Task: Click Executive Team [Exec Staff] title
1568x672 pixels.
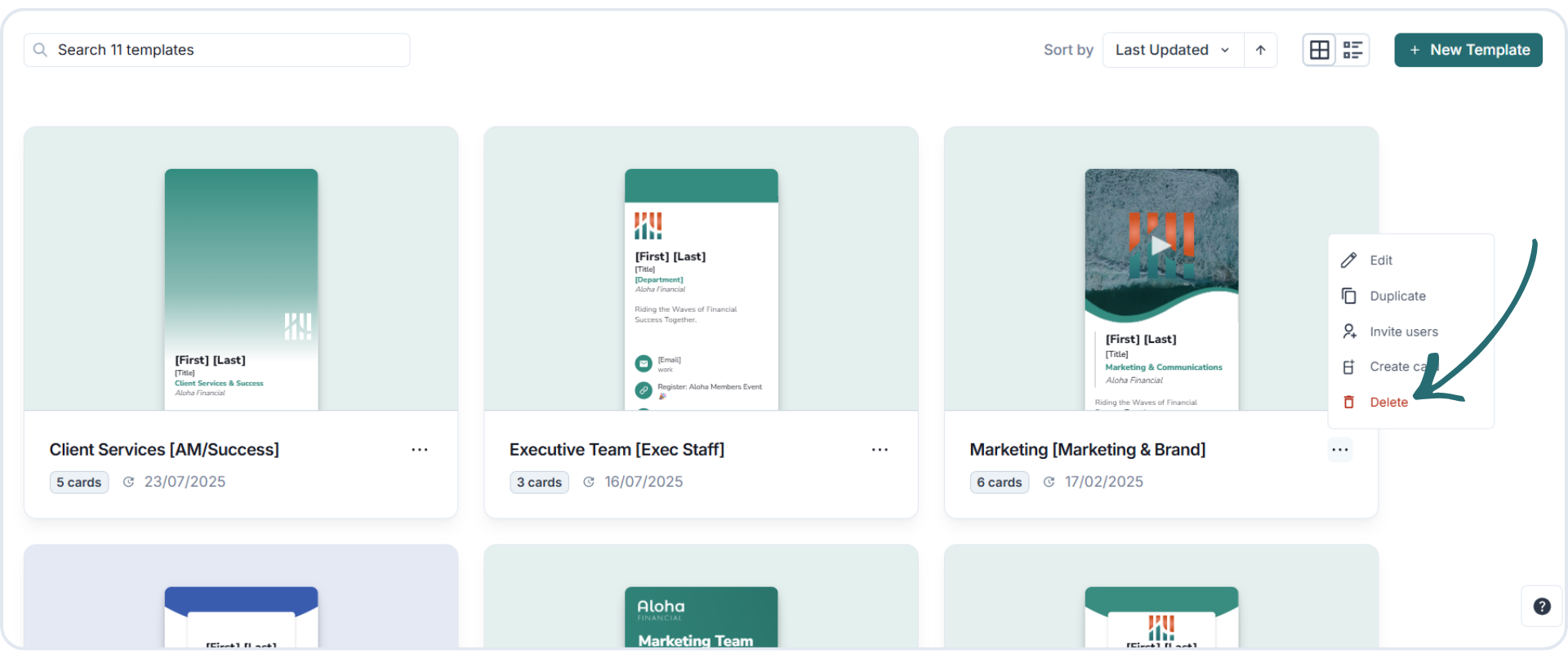Action: coord(617,450)
